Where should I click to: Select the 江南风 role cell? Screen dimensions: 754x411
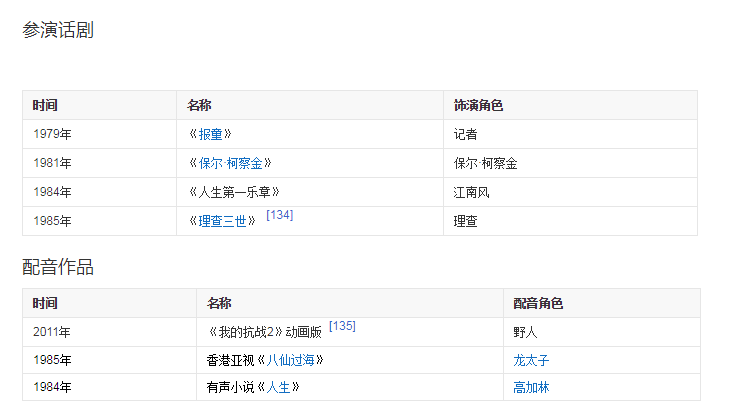coord(472,192)
